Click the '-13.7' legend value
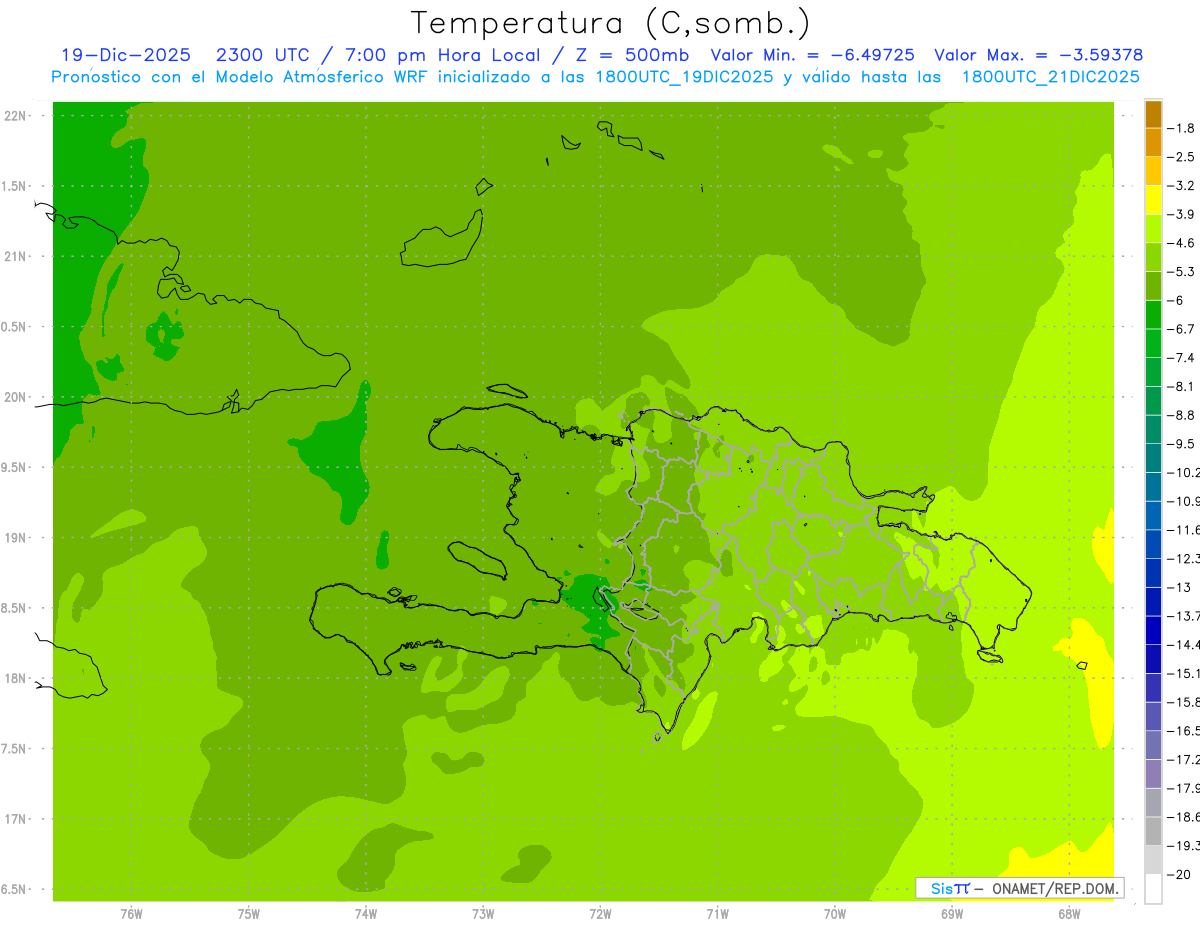The height and width of the screenshot is (927, 1200). (x=1183, y=616)
